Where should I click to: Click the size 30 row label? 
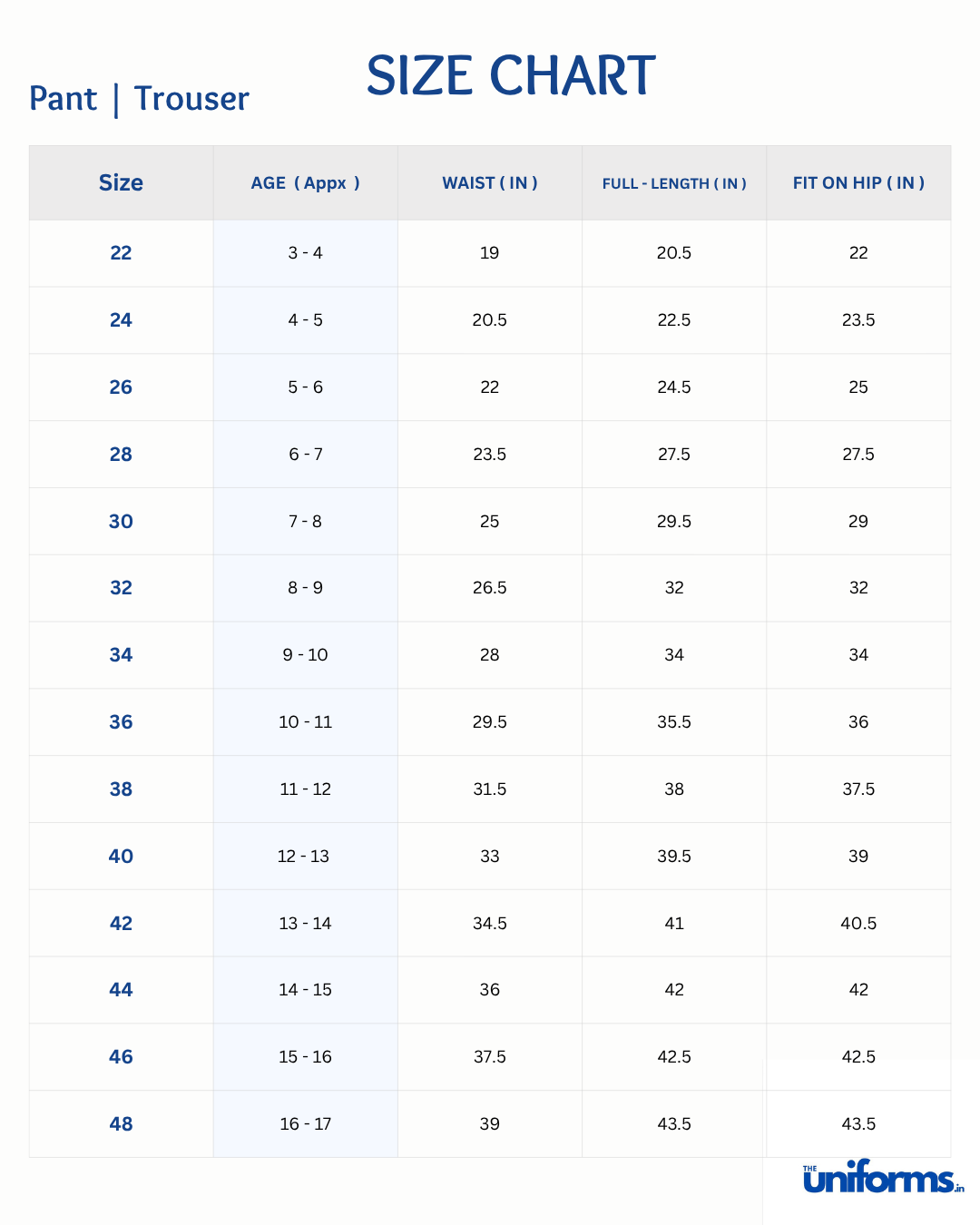click(x=121, y=522)
